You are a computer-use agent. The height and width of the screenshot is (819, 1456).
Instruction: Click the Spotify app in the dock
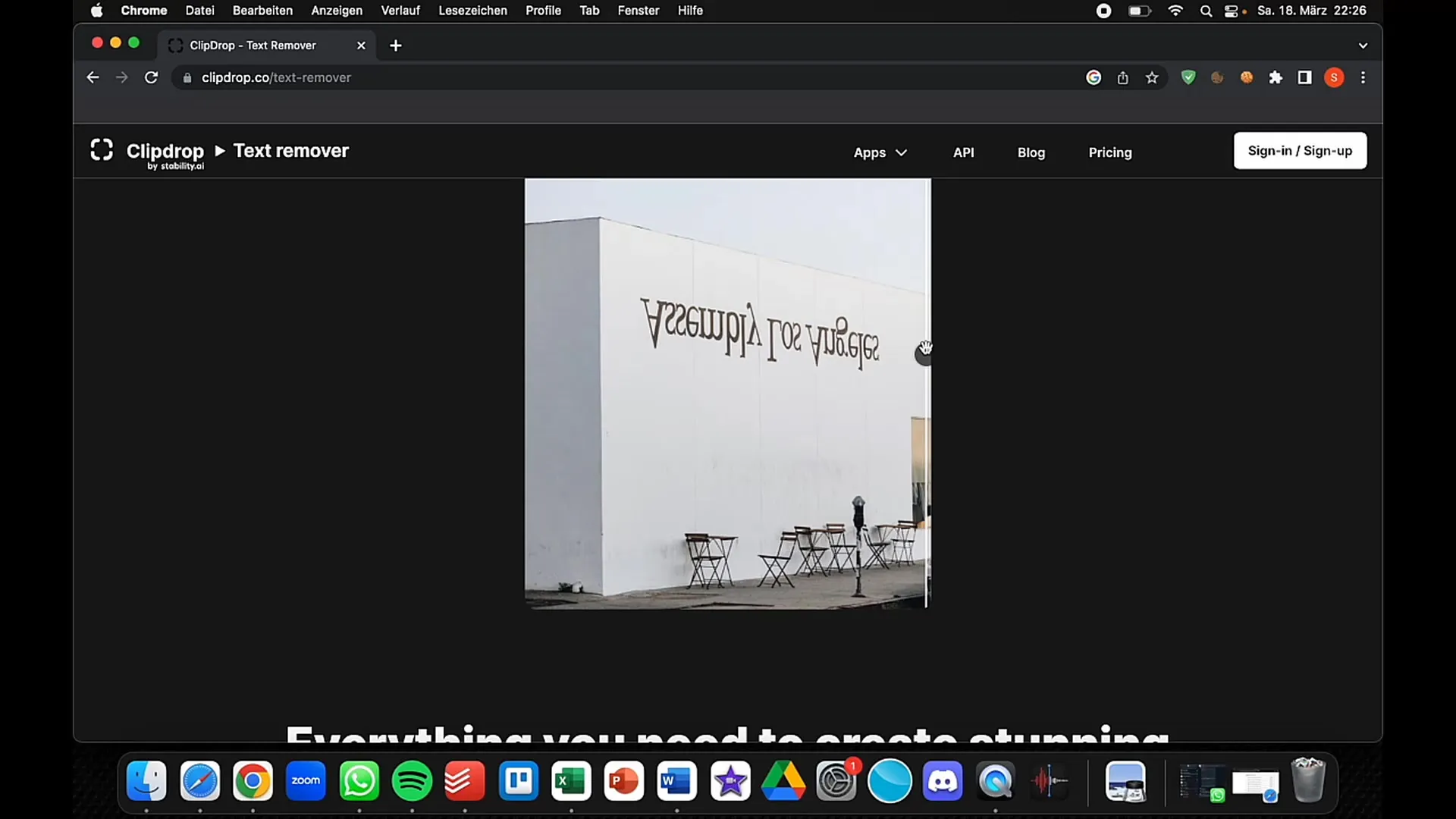(x=412, y=781)
